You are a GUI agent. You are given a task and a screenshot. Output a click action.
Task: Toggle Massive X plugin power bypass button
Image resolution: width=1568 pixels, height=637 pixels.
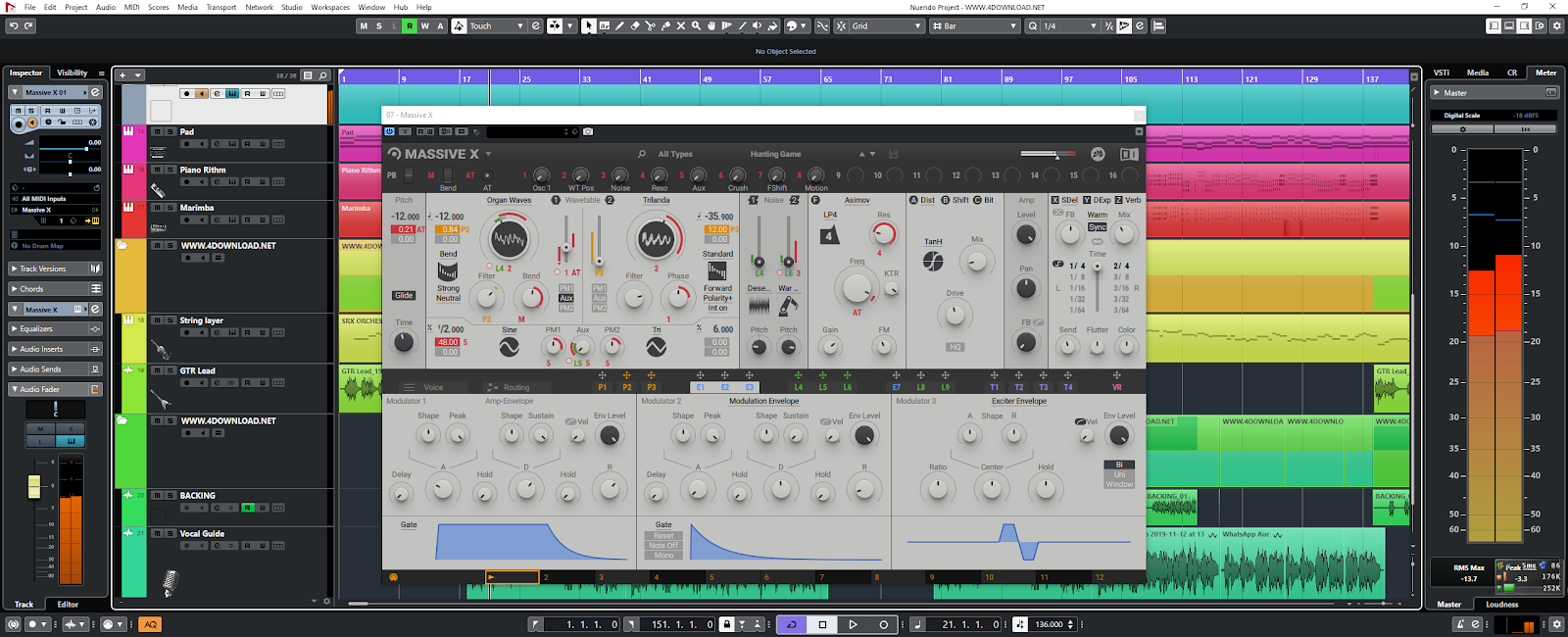click(x=390, y=131)
